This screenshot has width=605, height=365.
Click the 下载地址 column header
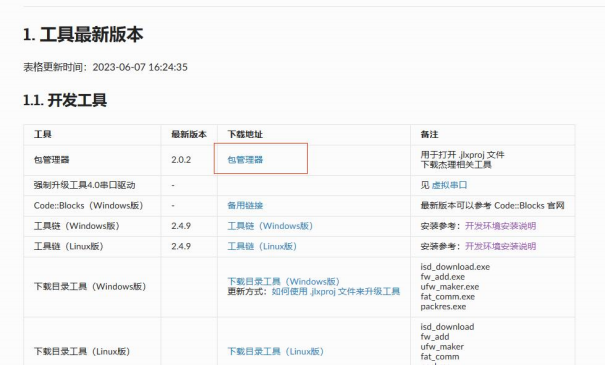pyautogui.click(x=245, y=135)
